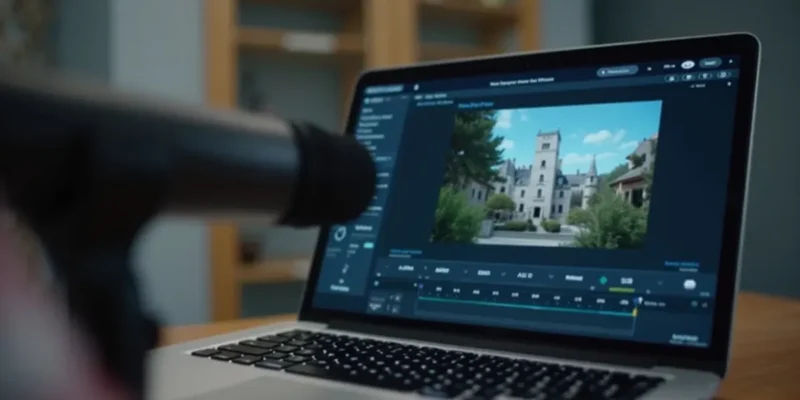Open the blue link below the preview's left corner

tap(406, 252)
